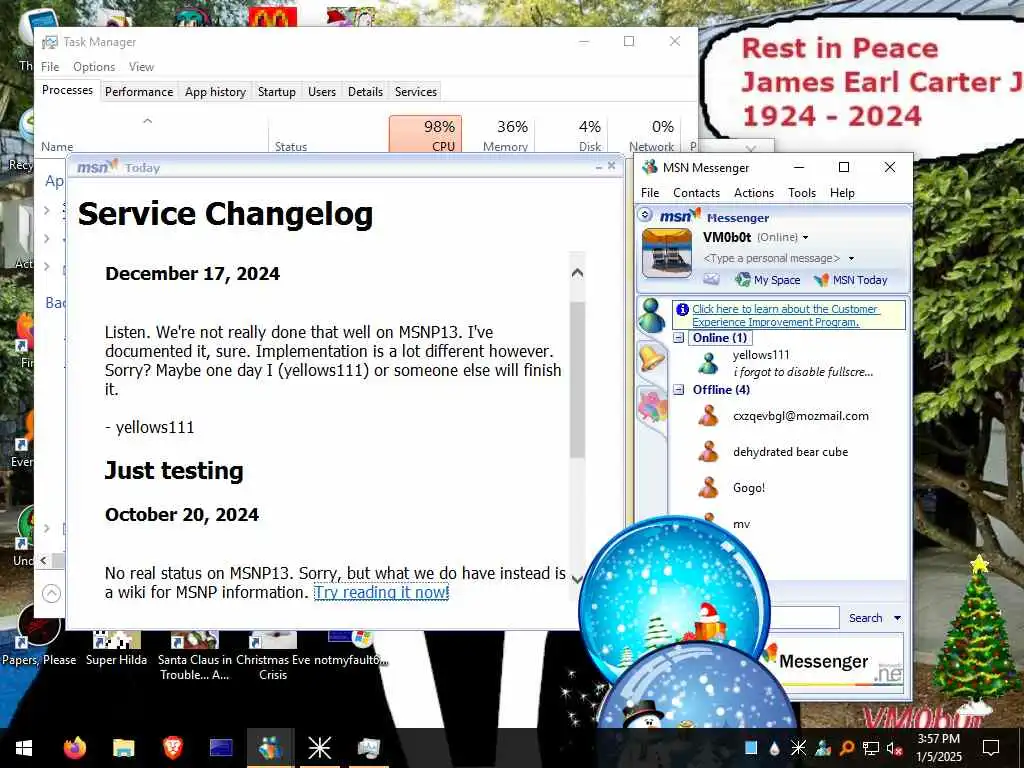1024x768 pixels.
Task: Open the Papers, Please desktop shortcut
Action: [39, 637]
